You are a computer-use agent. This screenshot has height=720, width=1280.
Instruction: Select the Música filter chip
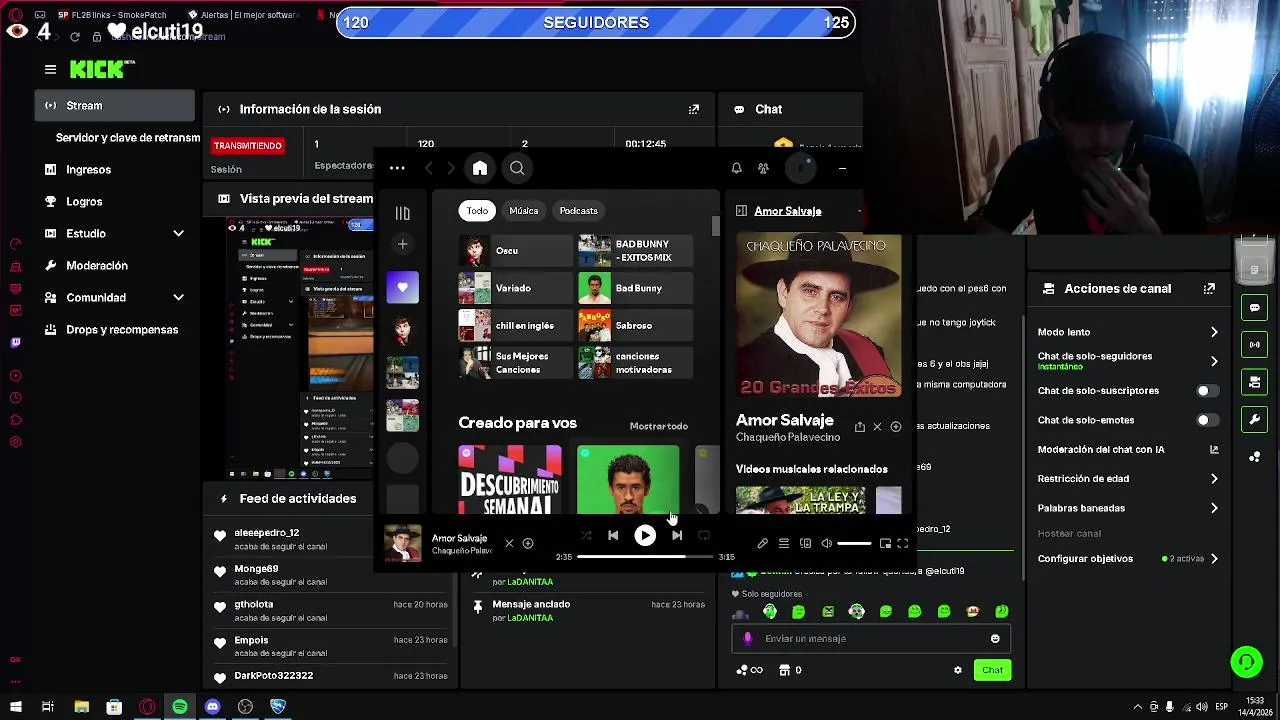point(523,211)
